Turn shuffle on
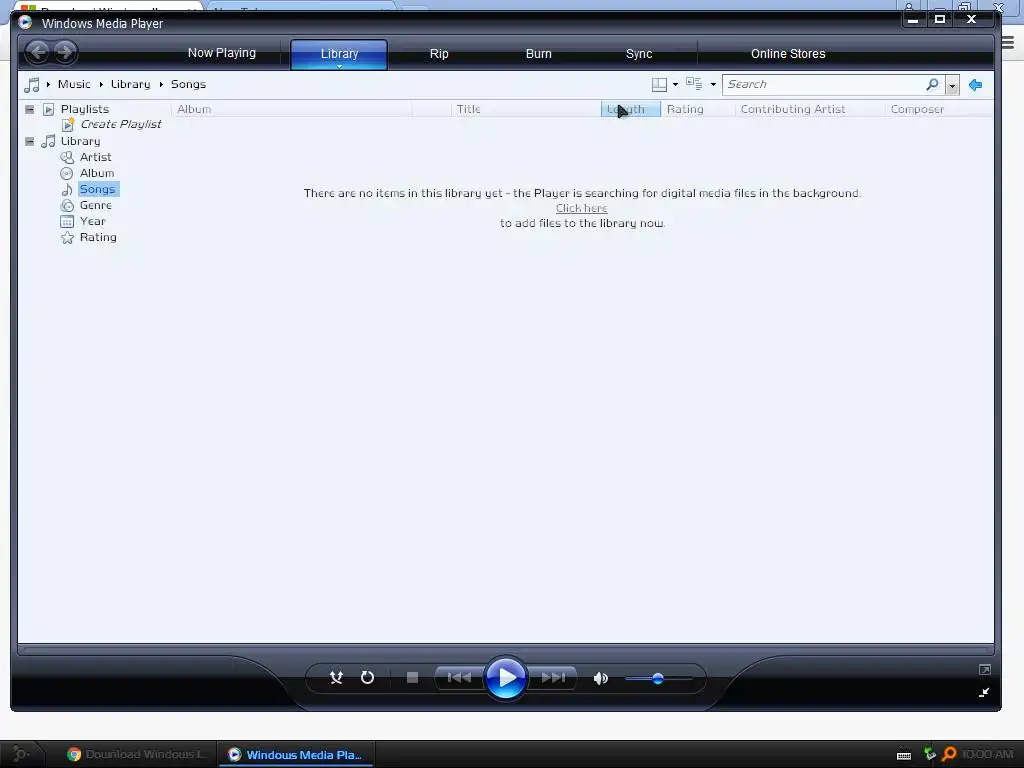Image resolution: width=1024 pixels, height=768 pixels. pos(336,678)
